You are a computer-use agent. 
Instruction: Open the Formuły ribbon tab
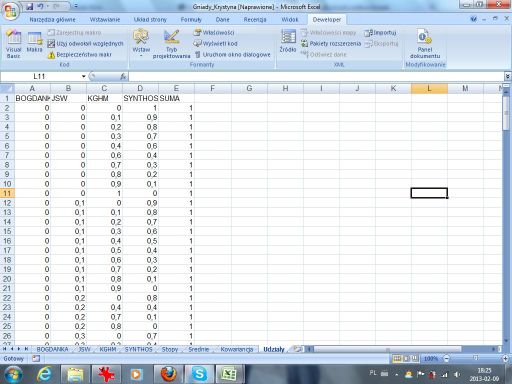(x=191, y=20)
